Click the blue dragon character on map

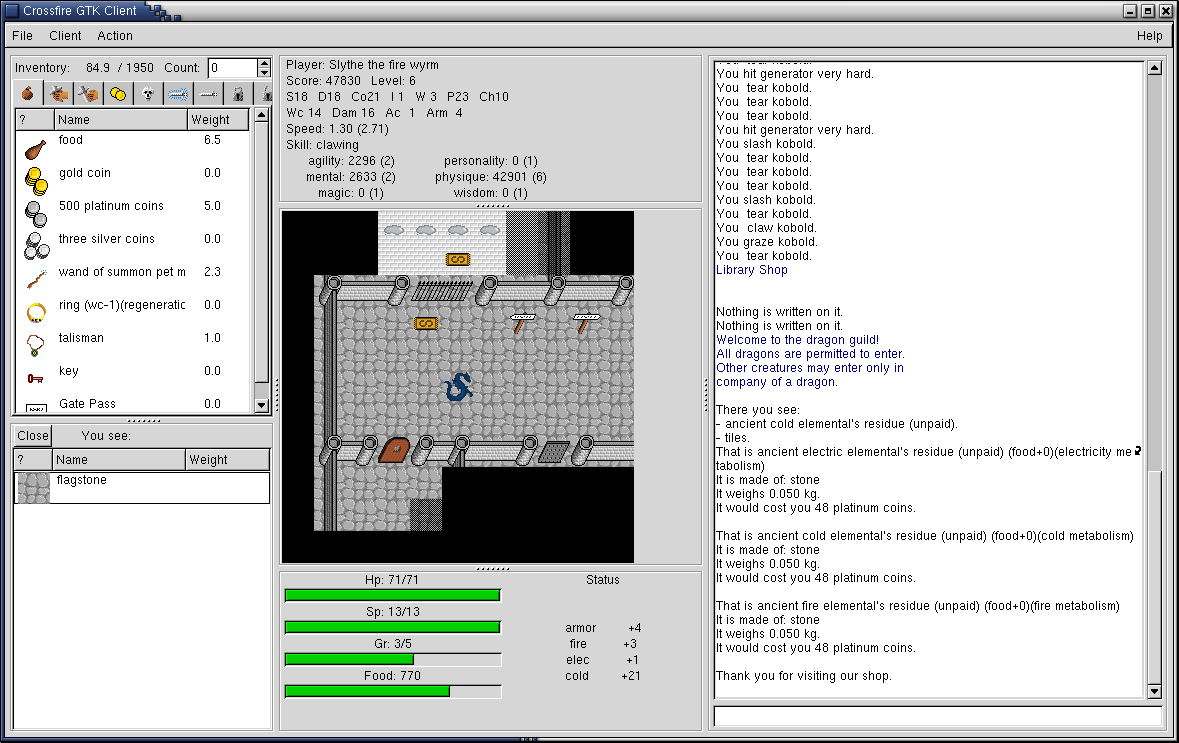pyautogui.click(x=457, y=387)
